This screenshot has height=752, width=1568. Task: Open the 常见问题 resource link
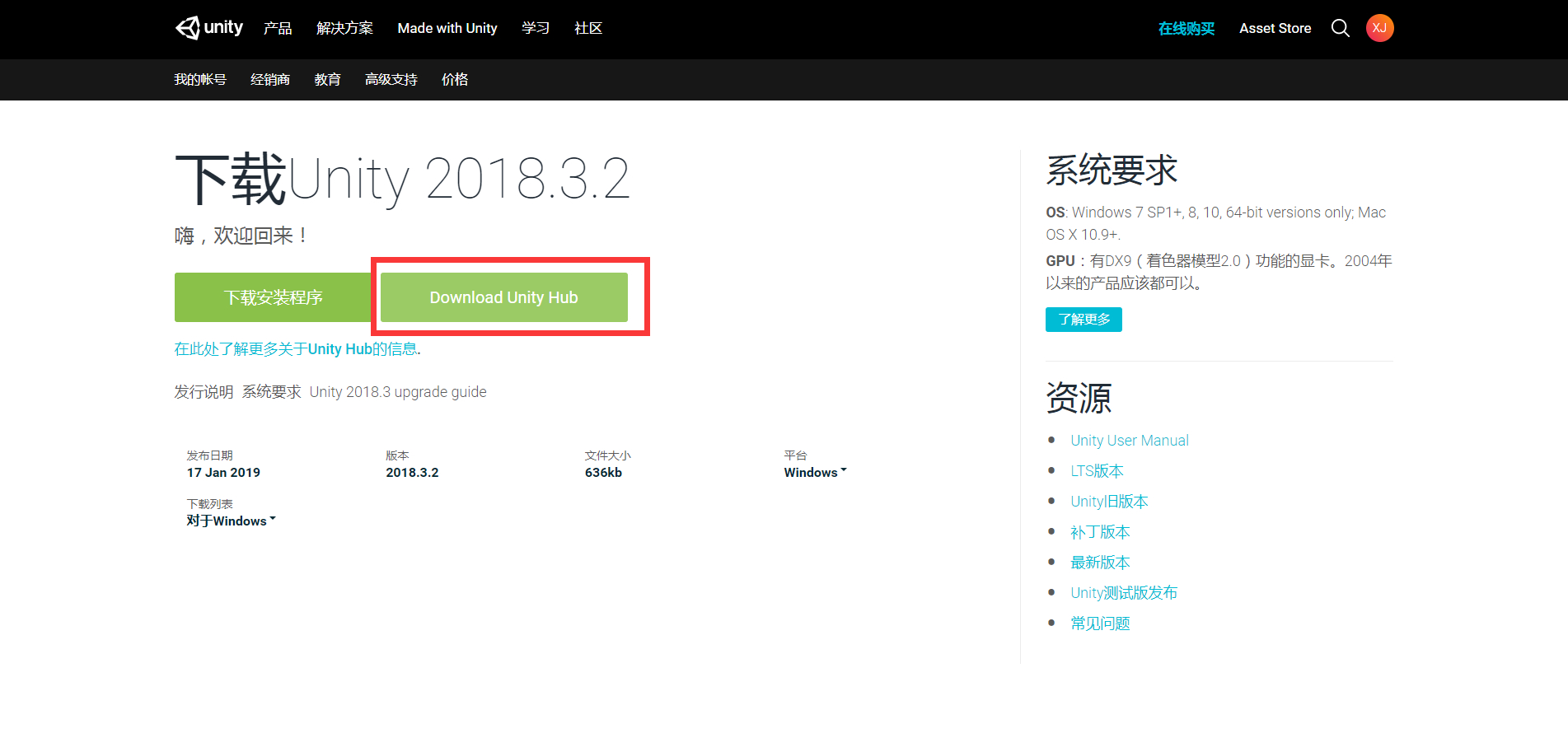point(1100,624)
